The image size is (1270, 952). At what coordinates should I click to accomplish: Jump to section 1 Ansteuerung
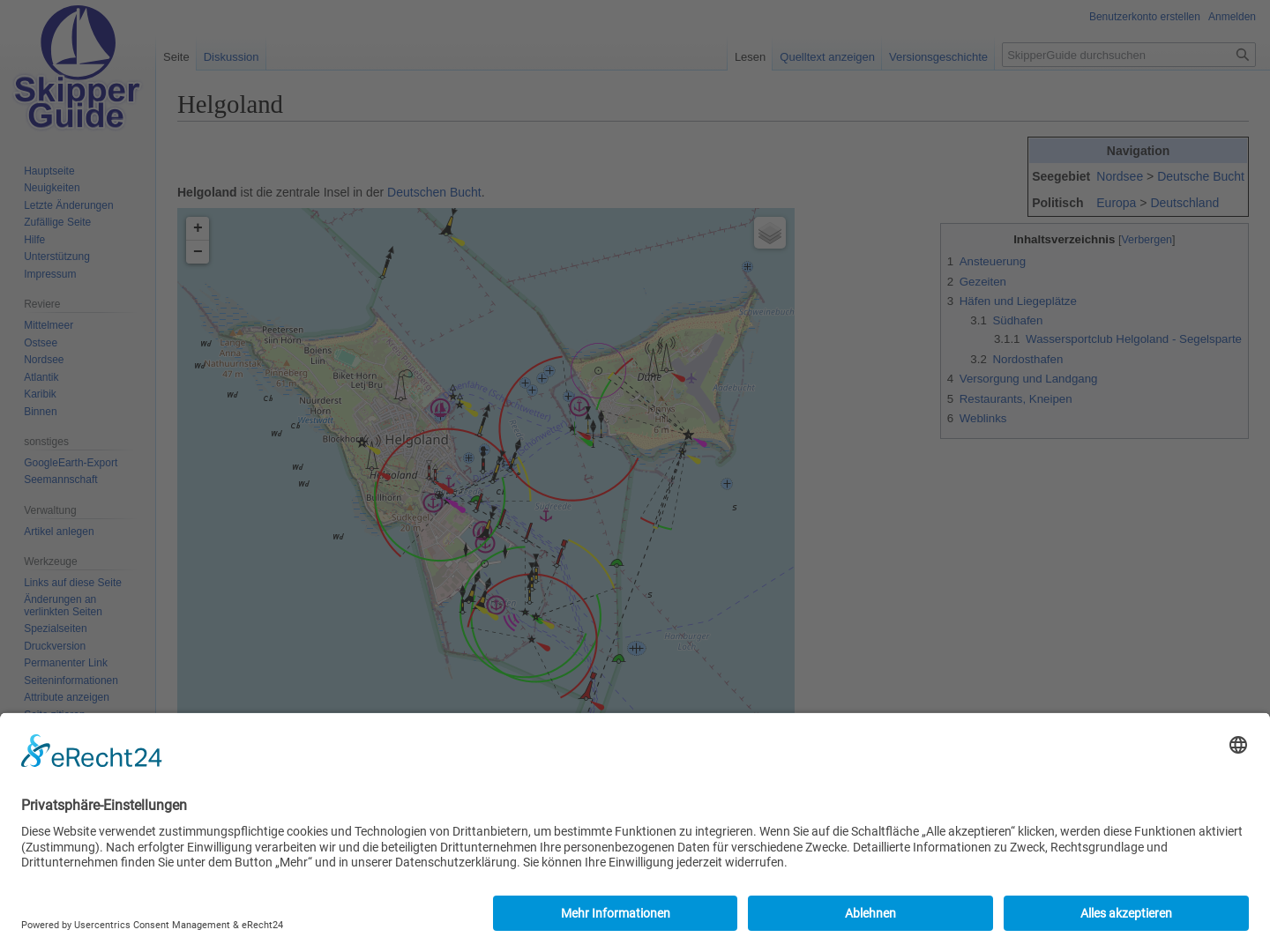992,262
